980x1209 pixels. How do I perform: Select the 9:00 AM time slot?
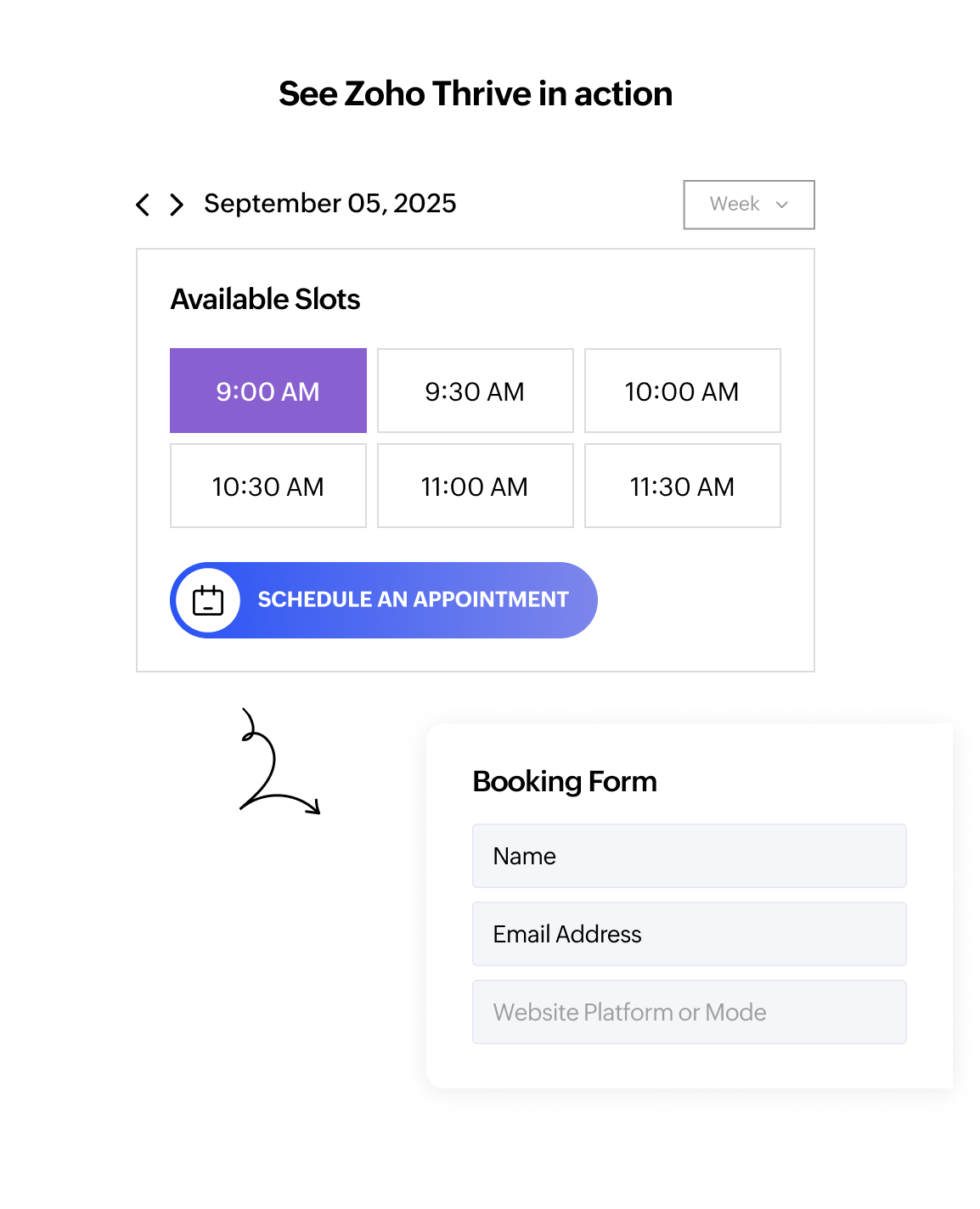(x=268, y=391)
